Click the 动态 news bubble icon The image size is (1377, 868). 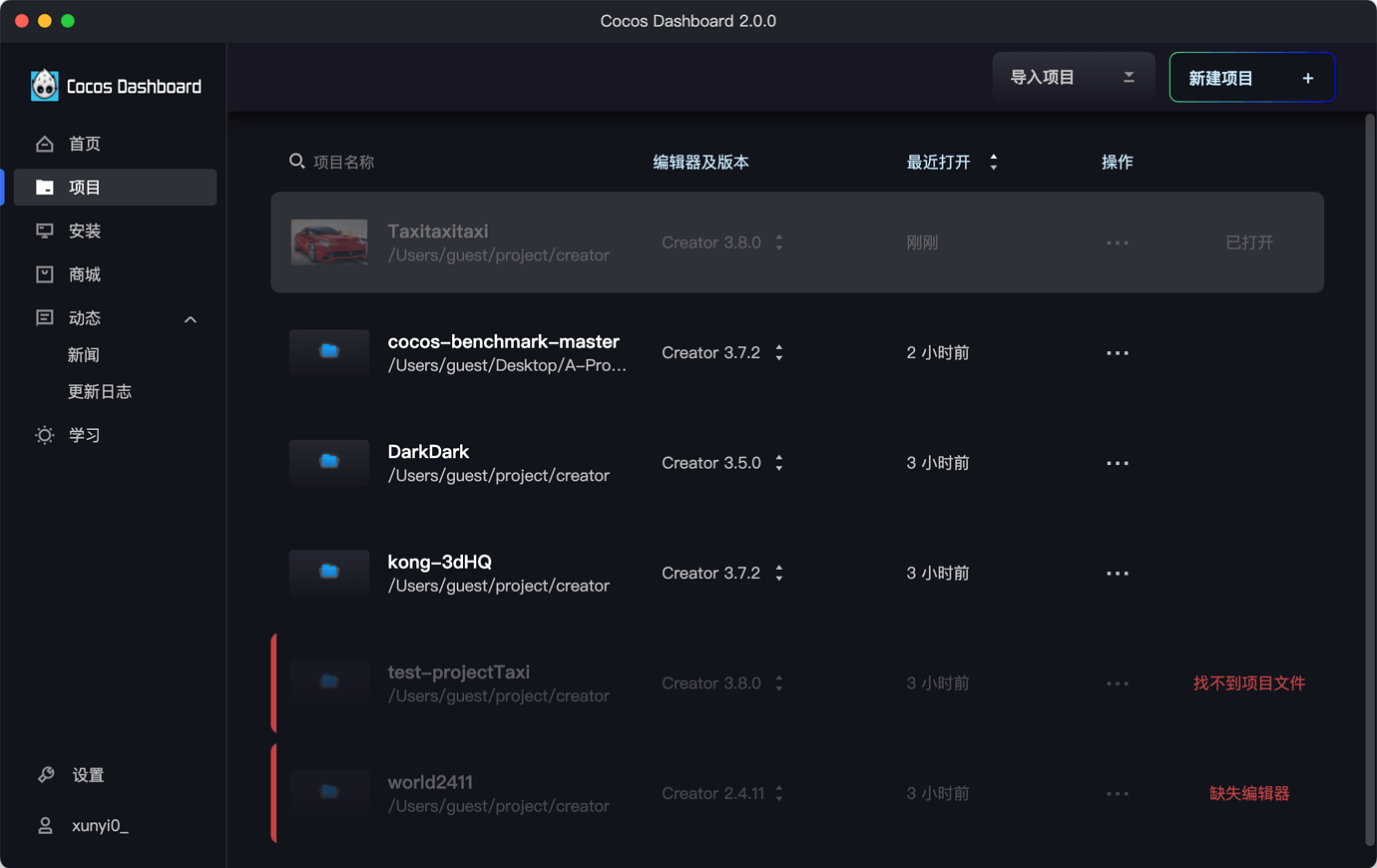(44, 317)
